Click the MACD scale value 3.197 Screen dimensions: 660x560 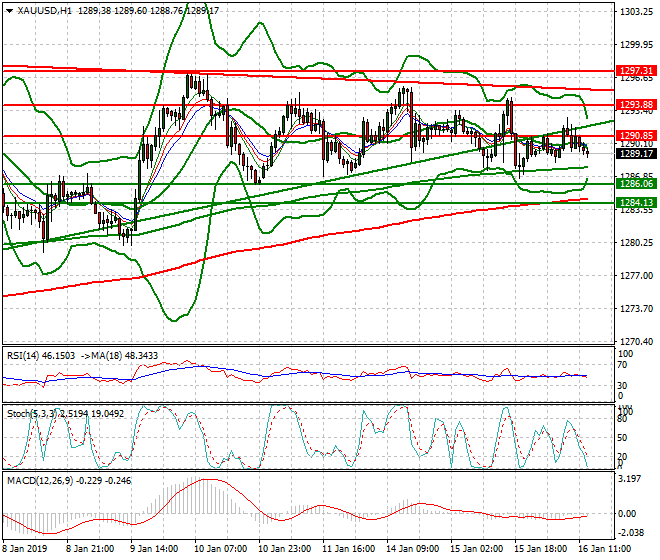click(630, 479)
